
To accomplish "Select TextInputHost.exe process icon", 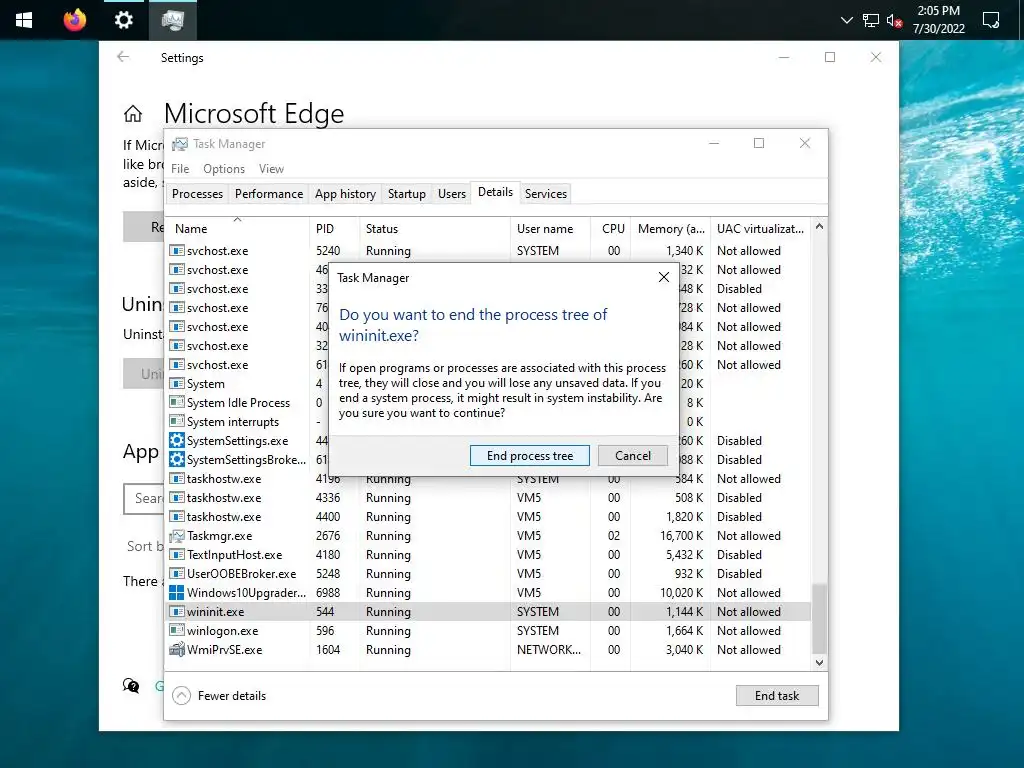I will (176, 554).
